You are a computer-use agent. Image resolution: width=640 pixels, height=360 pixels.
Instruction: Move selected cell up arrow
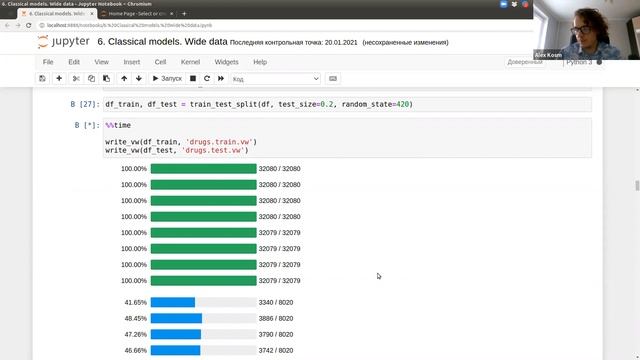click(124, 78)
